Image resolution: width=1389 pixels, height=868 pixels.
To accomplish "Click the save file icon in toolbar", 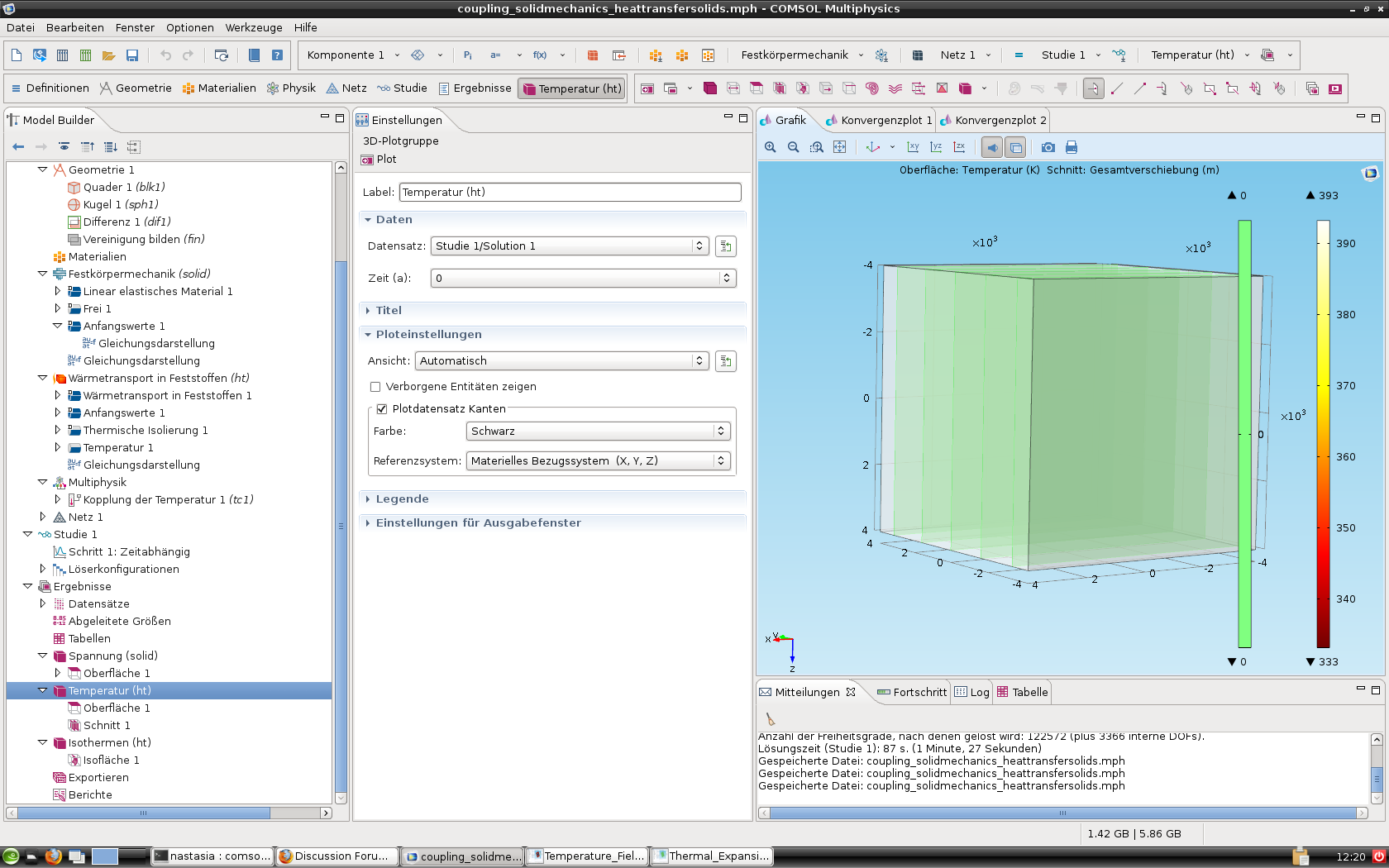I will click(x=131, y=55).
